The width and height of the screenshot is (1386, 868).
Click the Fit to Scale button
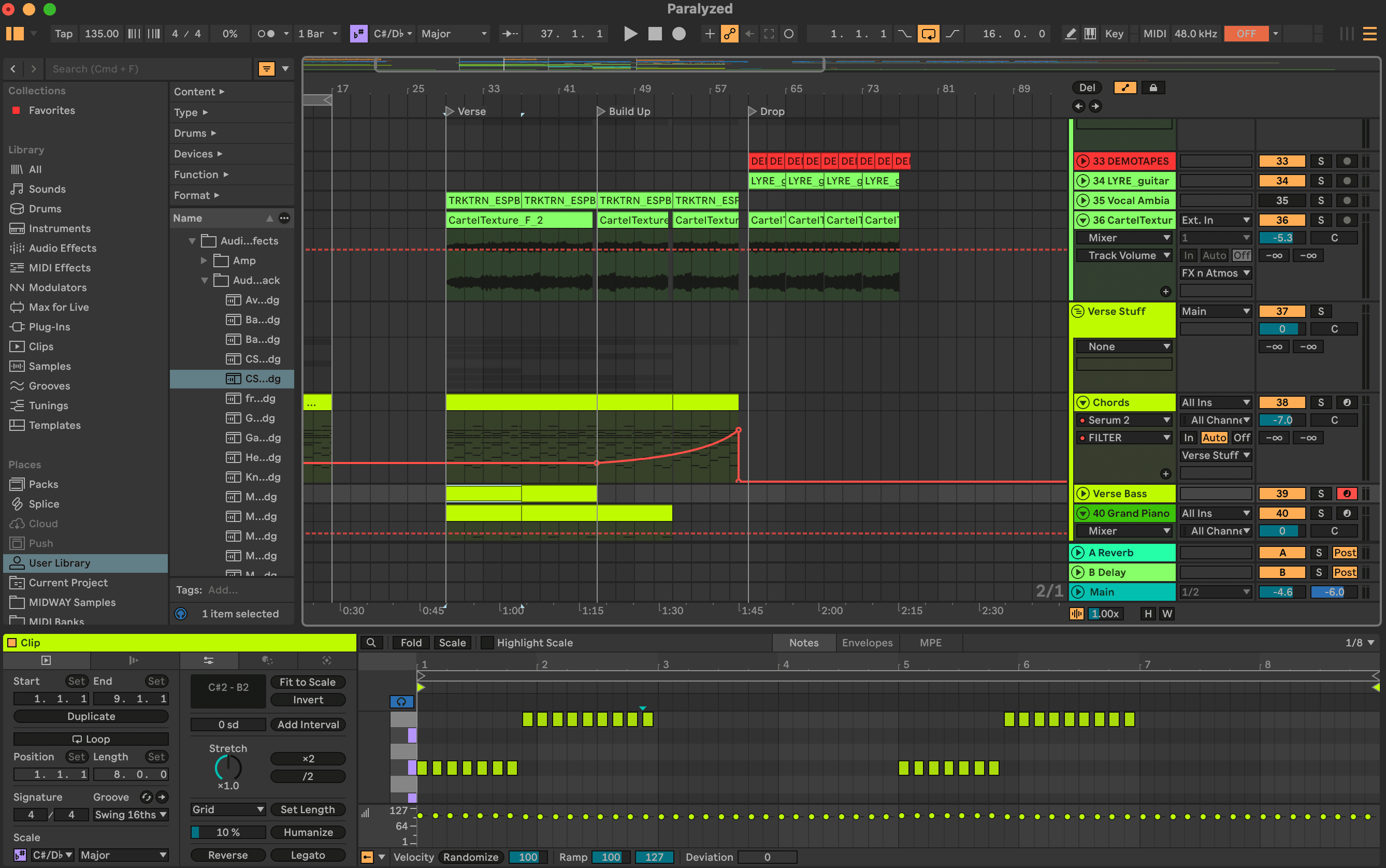[x=308, y=682]
